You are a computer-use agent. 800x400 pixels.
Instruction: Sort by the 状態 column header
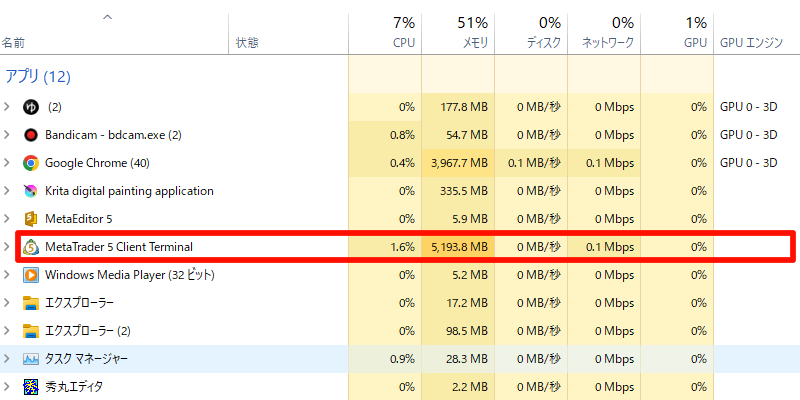[x=247, y=43]
